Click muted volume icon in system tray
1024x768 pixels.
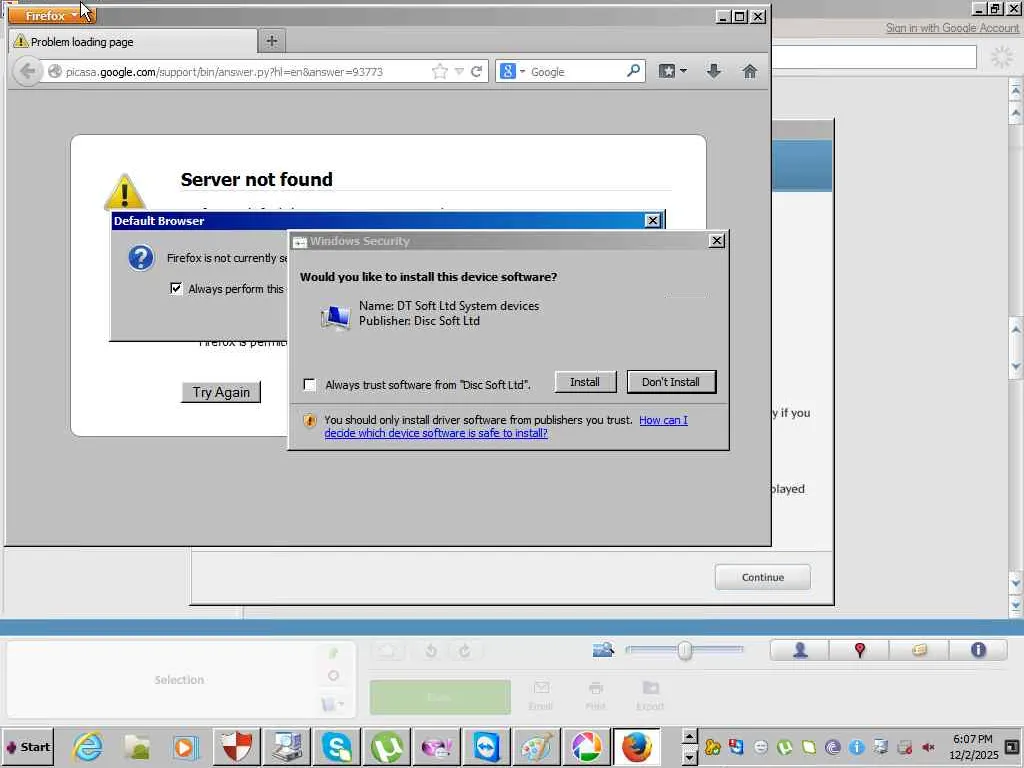[928, 747]
